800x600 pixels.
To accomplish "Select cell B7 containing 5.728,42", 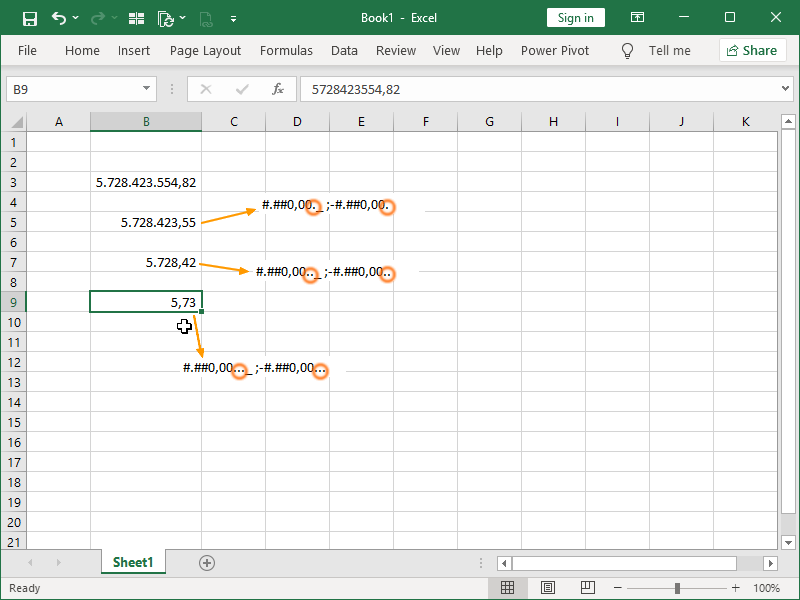I will [146, 262].
